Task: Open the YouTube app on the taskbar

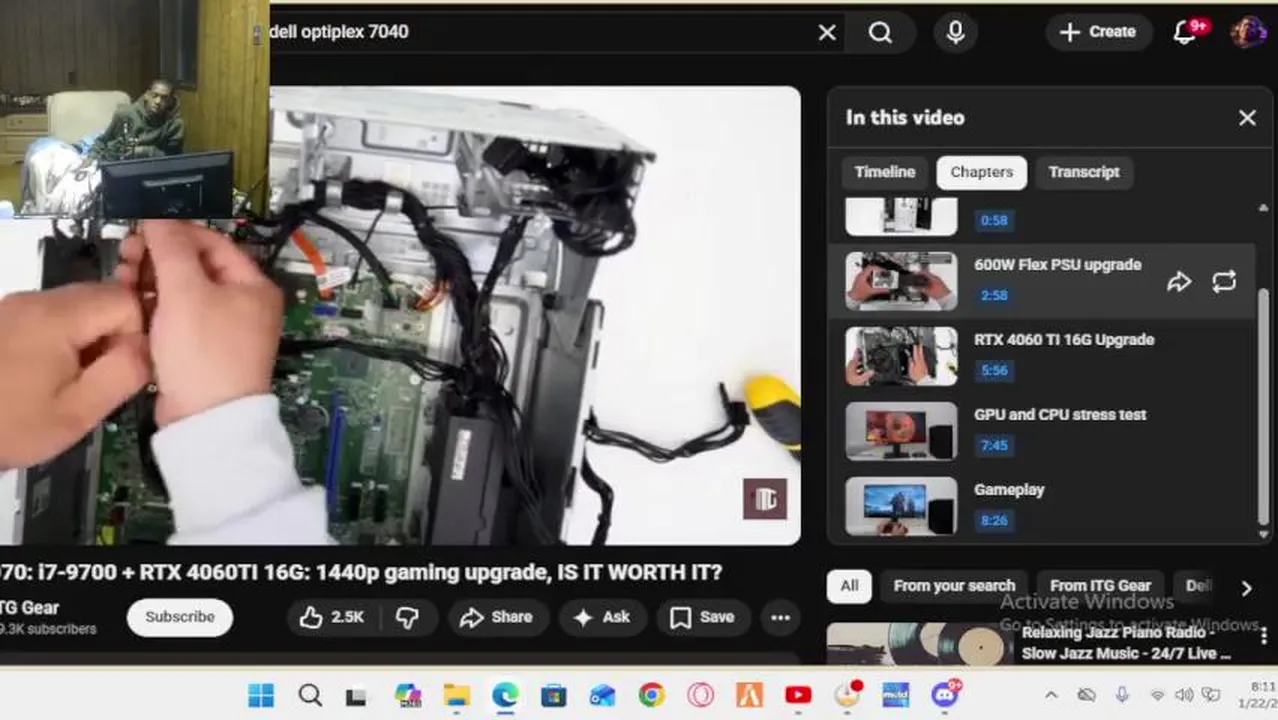Action: 798,695
